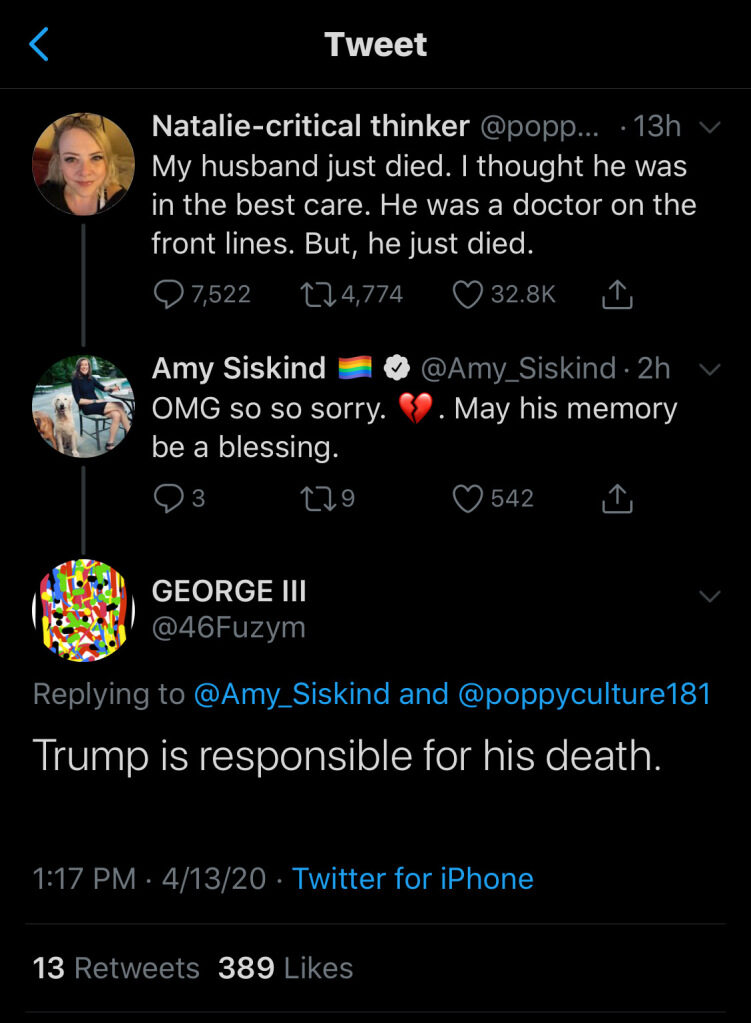Image resolution: width=751 pixels, height=1023 pixels.
Task: Open Natalie's profile picture
Action: tap(83, 163)
